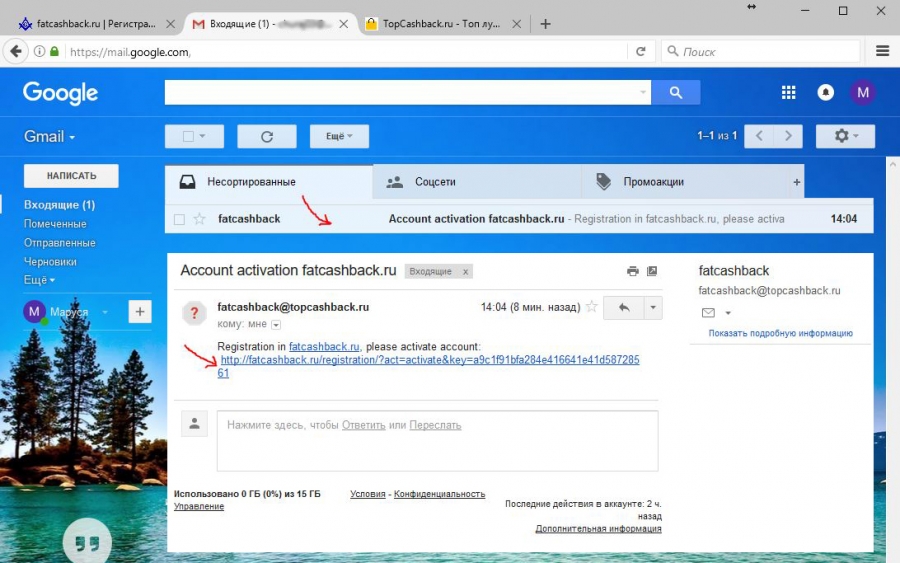The height and width of the screenshot is (563, 900).
Task: Open the dropdown arrow beside the contact envelope
Action: pyautogui.click(x=728, y=313)
